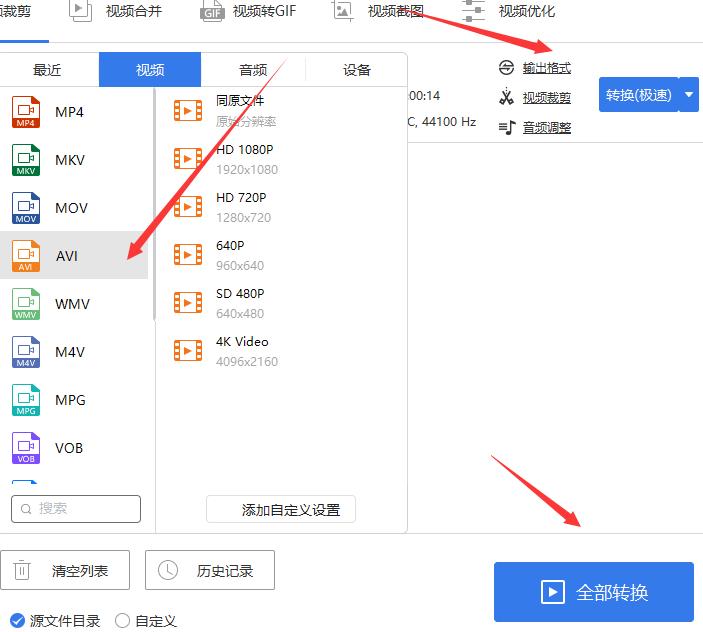
Task: Select the MPG format icon
Action: [x=26, y=400]
